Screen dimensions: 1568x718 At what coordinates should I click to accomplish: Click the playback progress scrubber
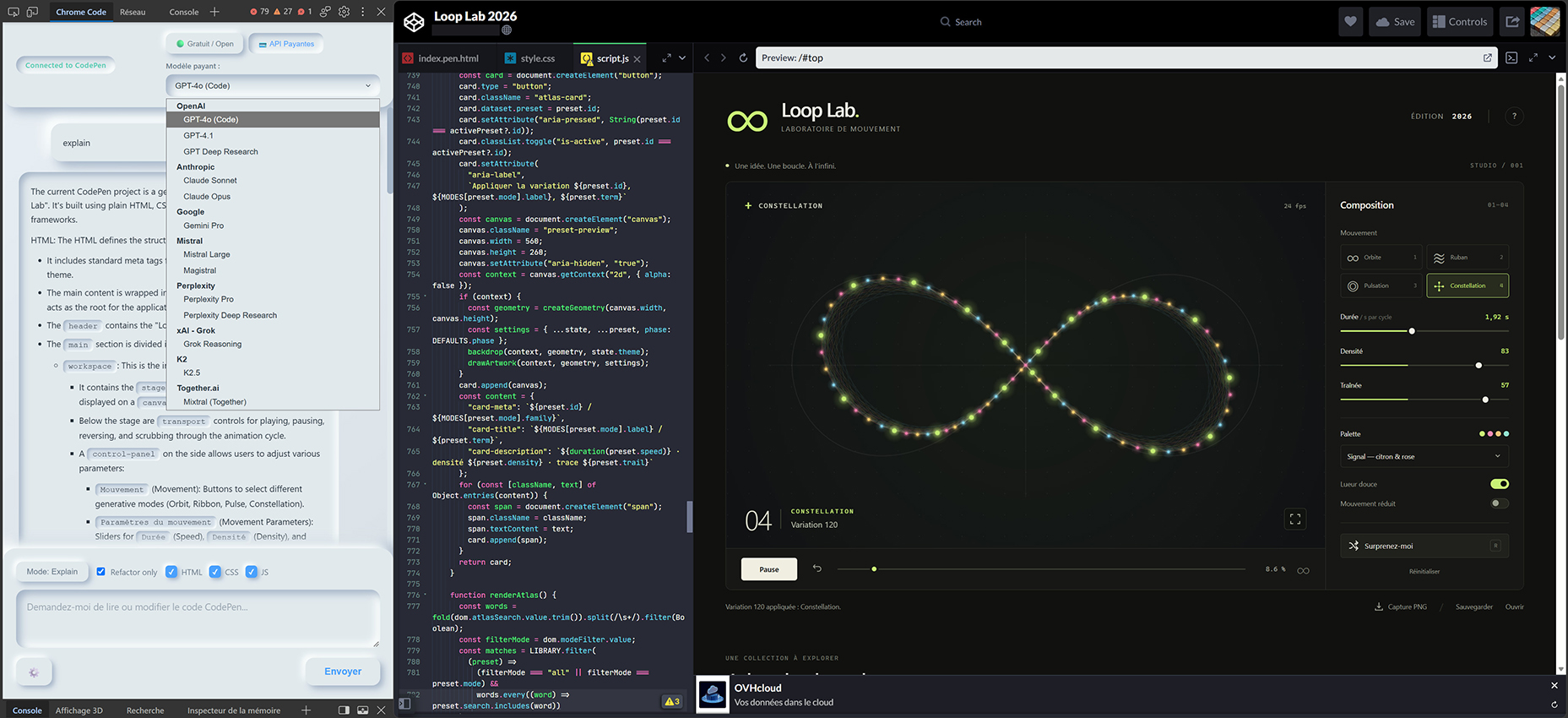pyautogui.click(x=1041, y=569)
